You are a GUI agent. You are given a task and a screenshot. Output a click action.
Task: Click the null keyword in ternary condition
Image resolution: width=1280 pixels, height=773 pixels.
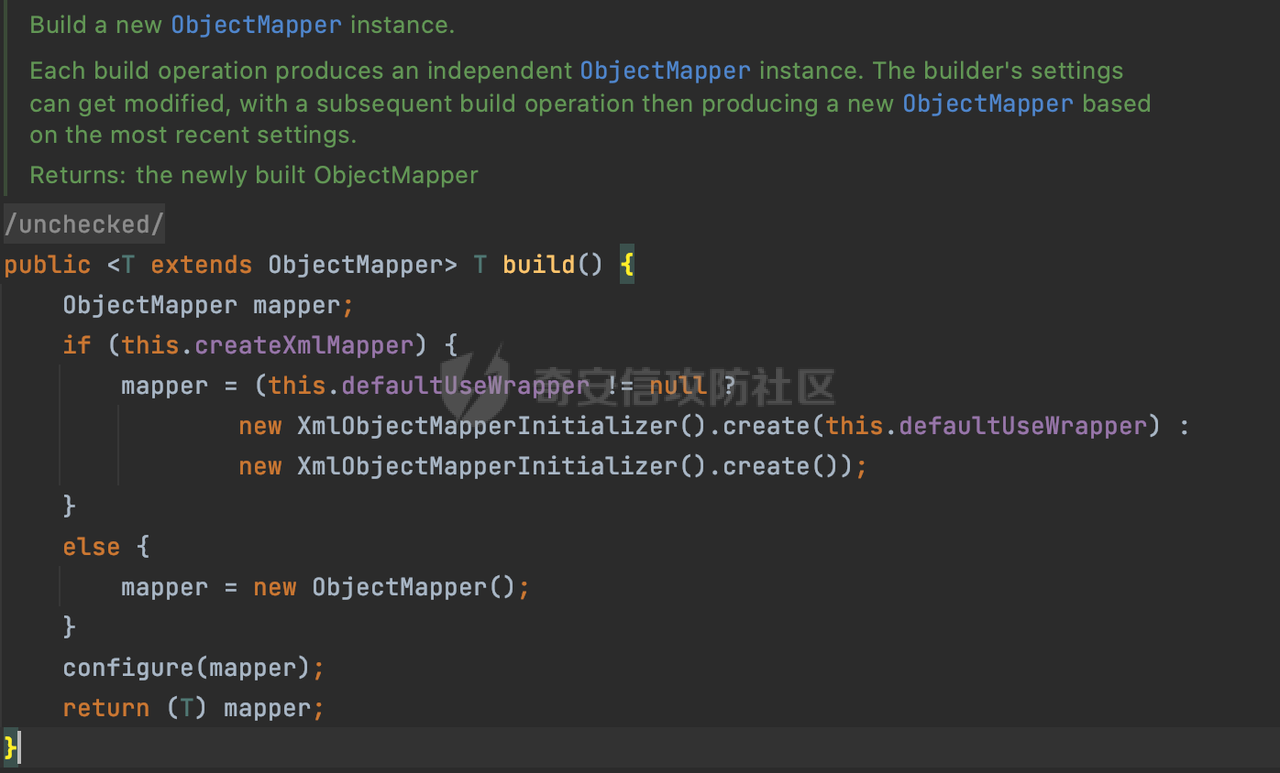pyautogui.click(x=678, y=386)
